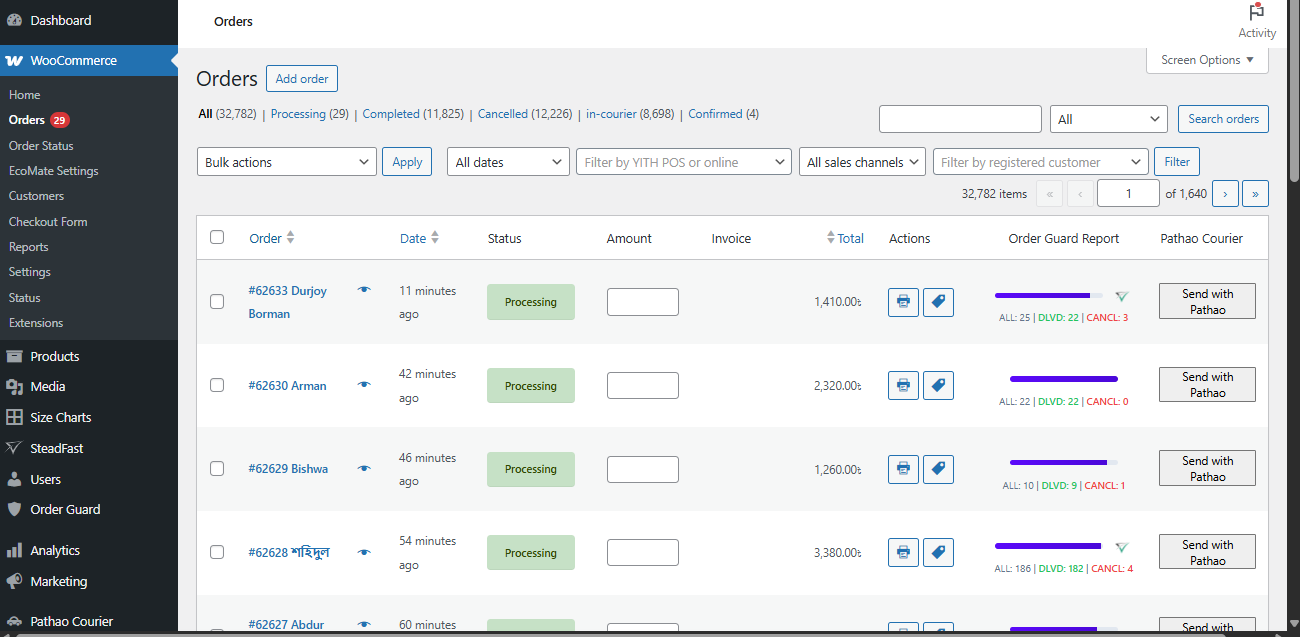
Task: Send order #62633 with Pathao
Action: (1206, 301)
